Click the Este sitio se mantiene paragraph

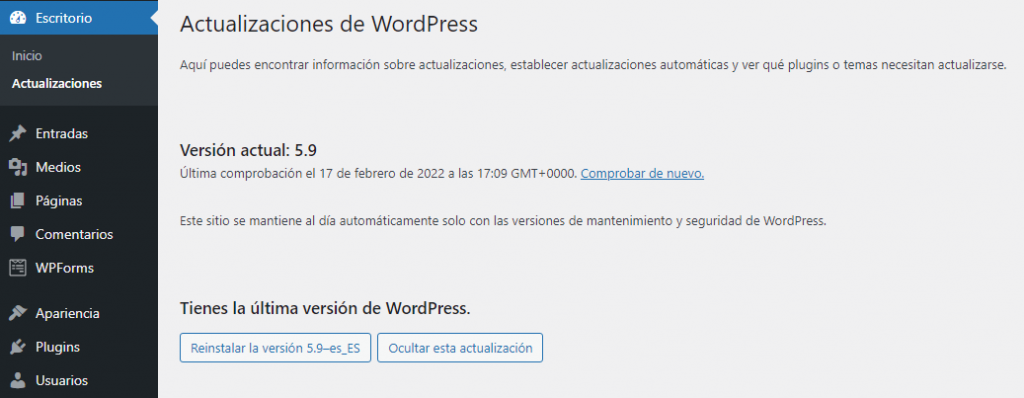pos(503,220)
